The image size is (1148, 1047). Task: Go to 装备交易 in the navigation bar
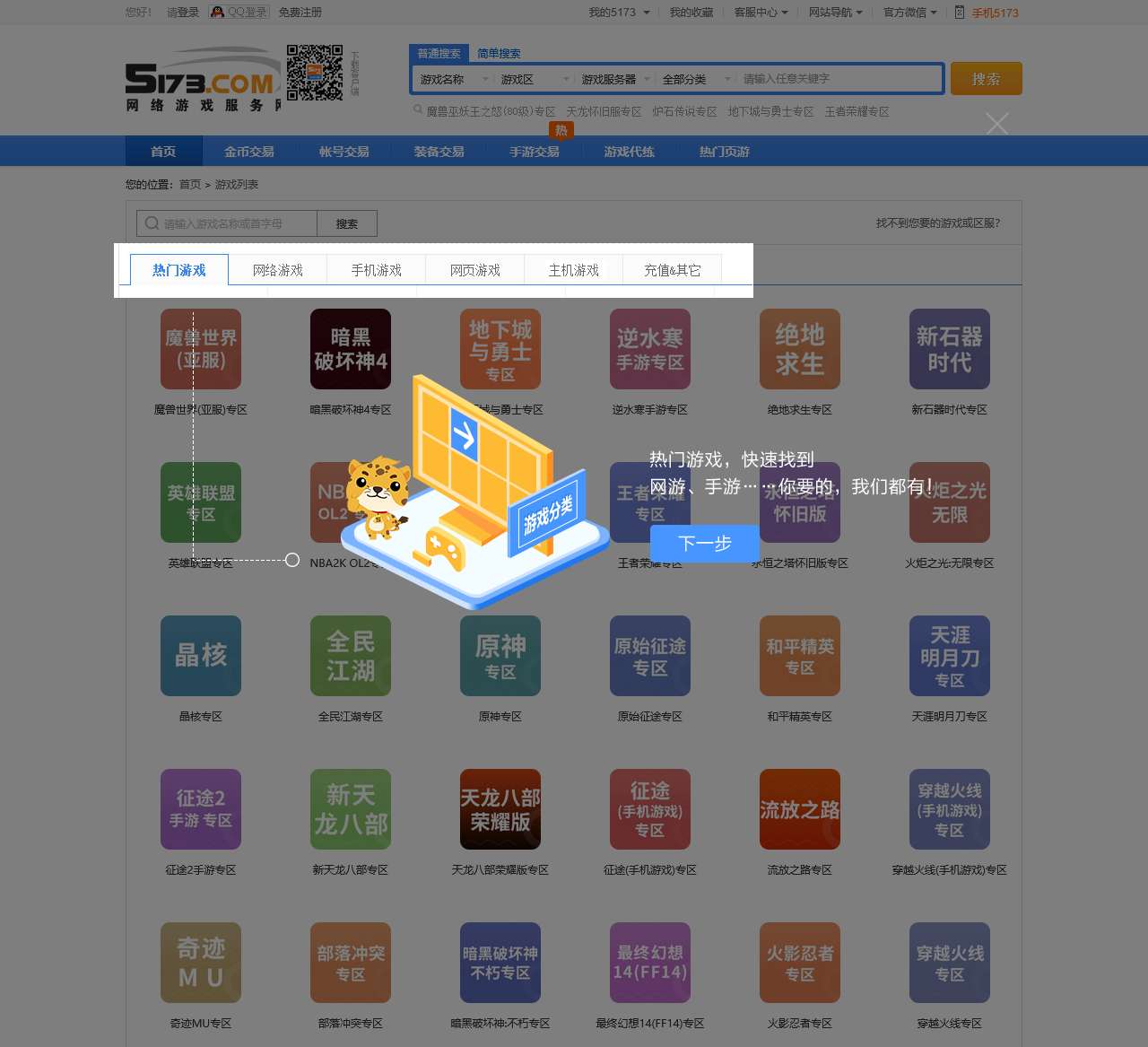pyautogui.click(x=439, y=152)
